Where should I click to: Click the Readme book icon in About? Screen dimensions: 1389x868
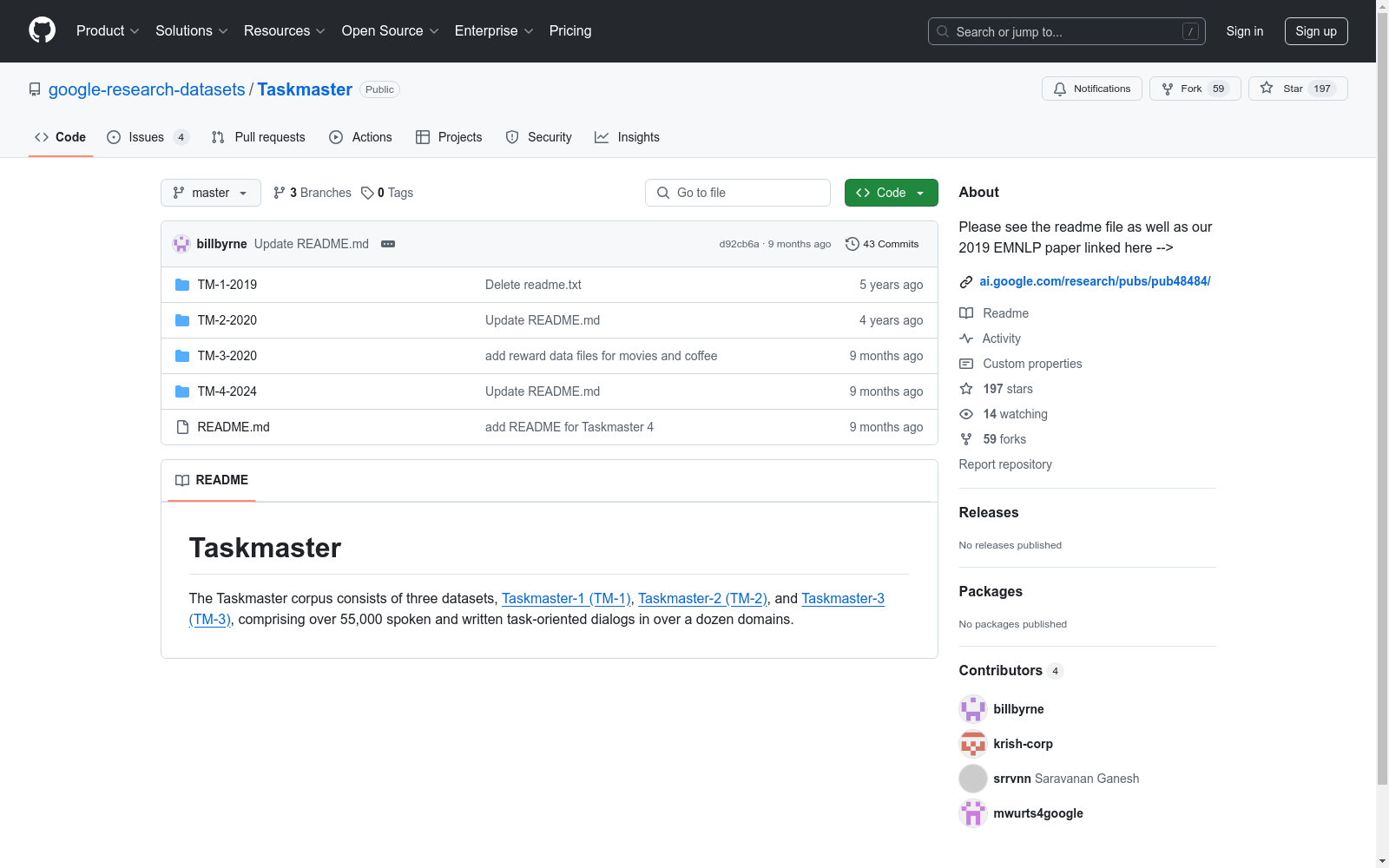pyautogui.click(x=966, y=313)
